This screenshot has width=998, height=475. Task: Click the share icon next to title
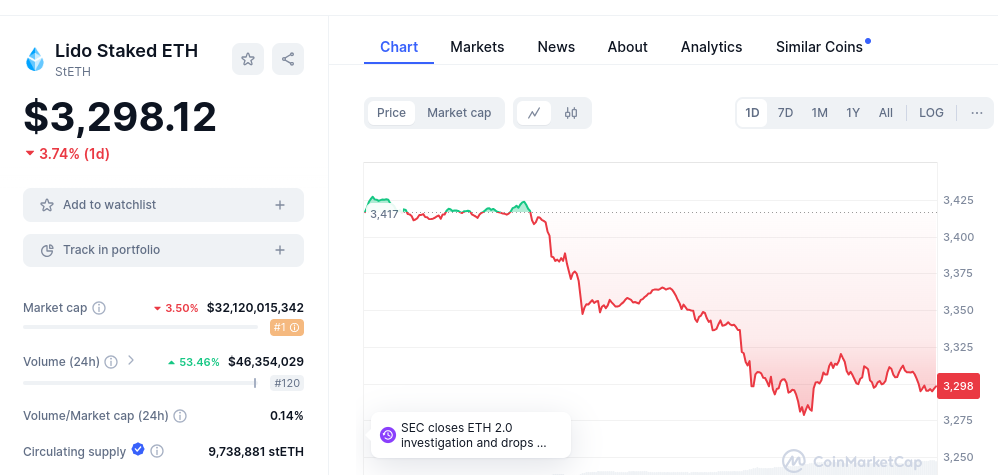[x=288, y=59]
